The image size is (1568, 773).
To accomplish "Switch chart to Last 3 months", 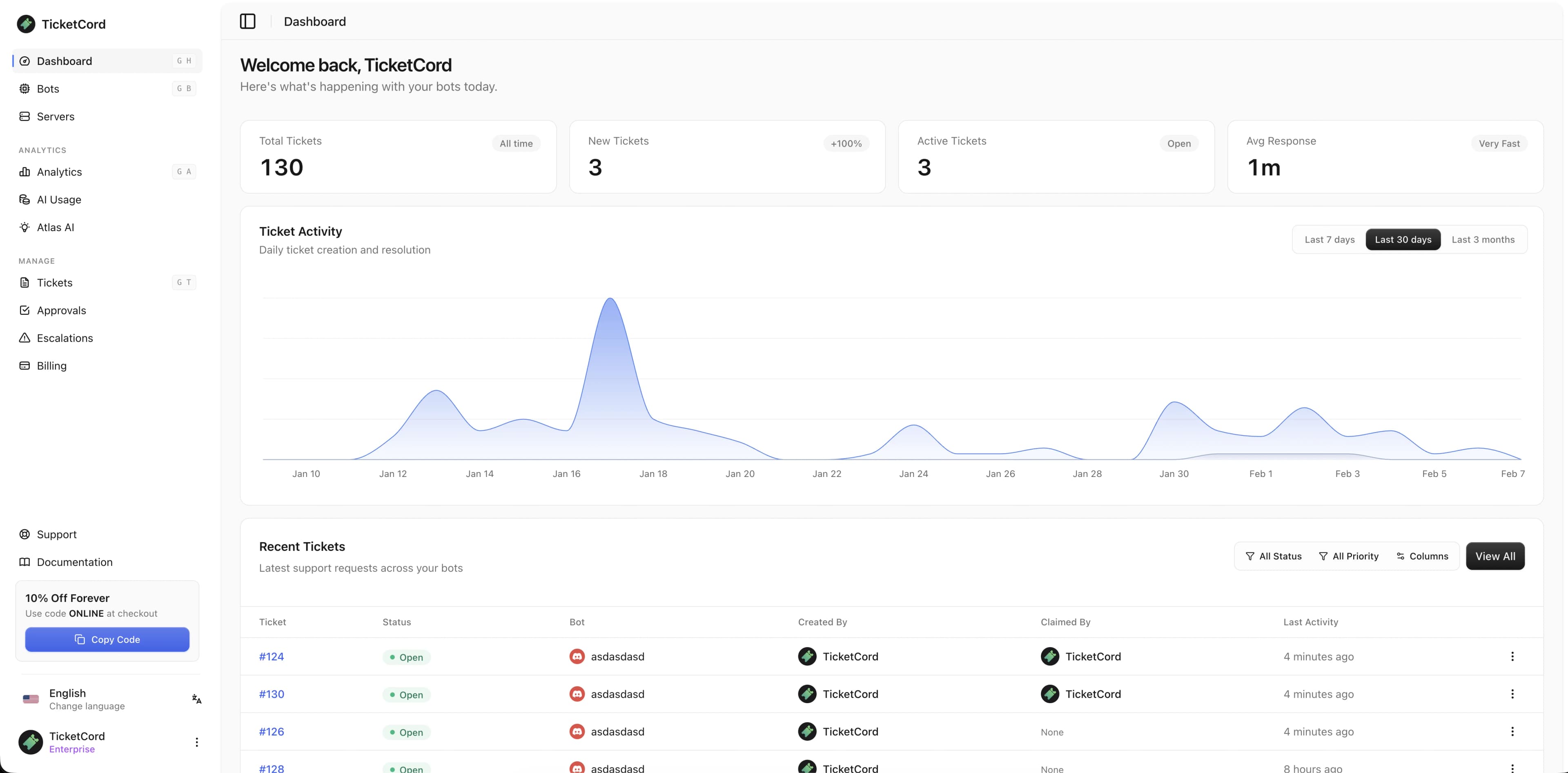I will click(1483, 240).
